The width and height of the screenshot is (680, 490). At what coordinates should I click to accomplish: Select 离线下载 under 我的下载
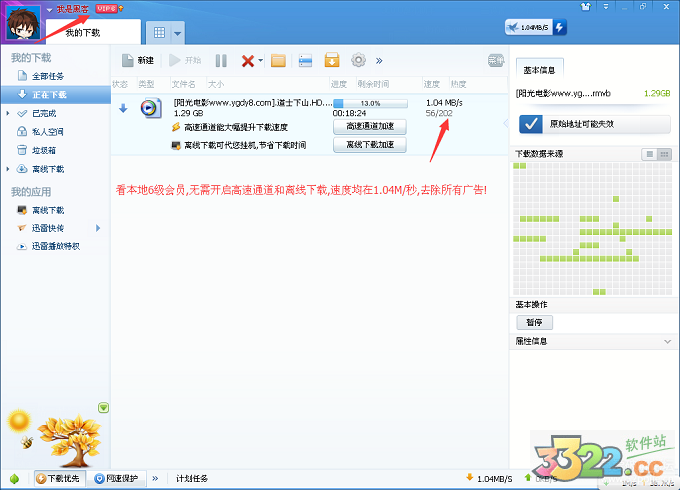pyautogui.click(x=48, y=169)
